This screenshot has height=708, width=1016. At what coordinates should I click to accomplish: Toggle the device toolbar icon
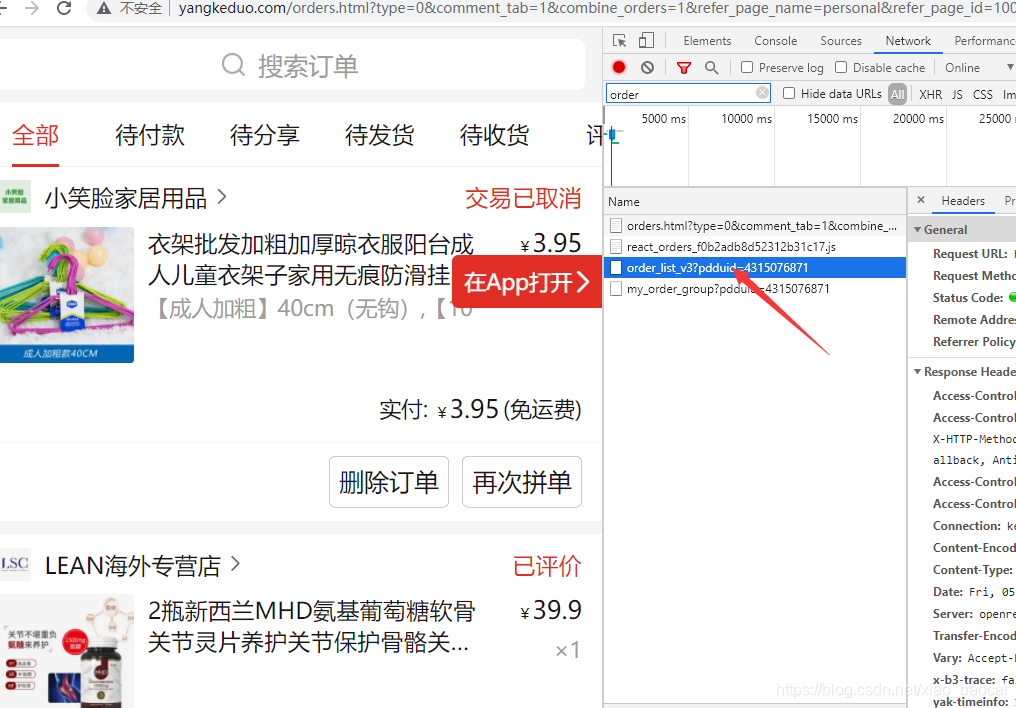click(x=646, y=40)
